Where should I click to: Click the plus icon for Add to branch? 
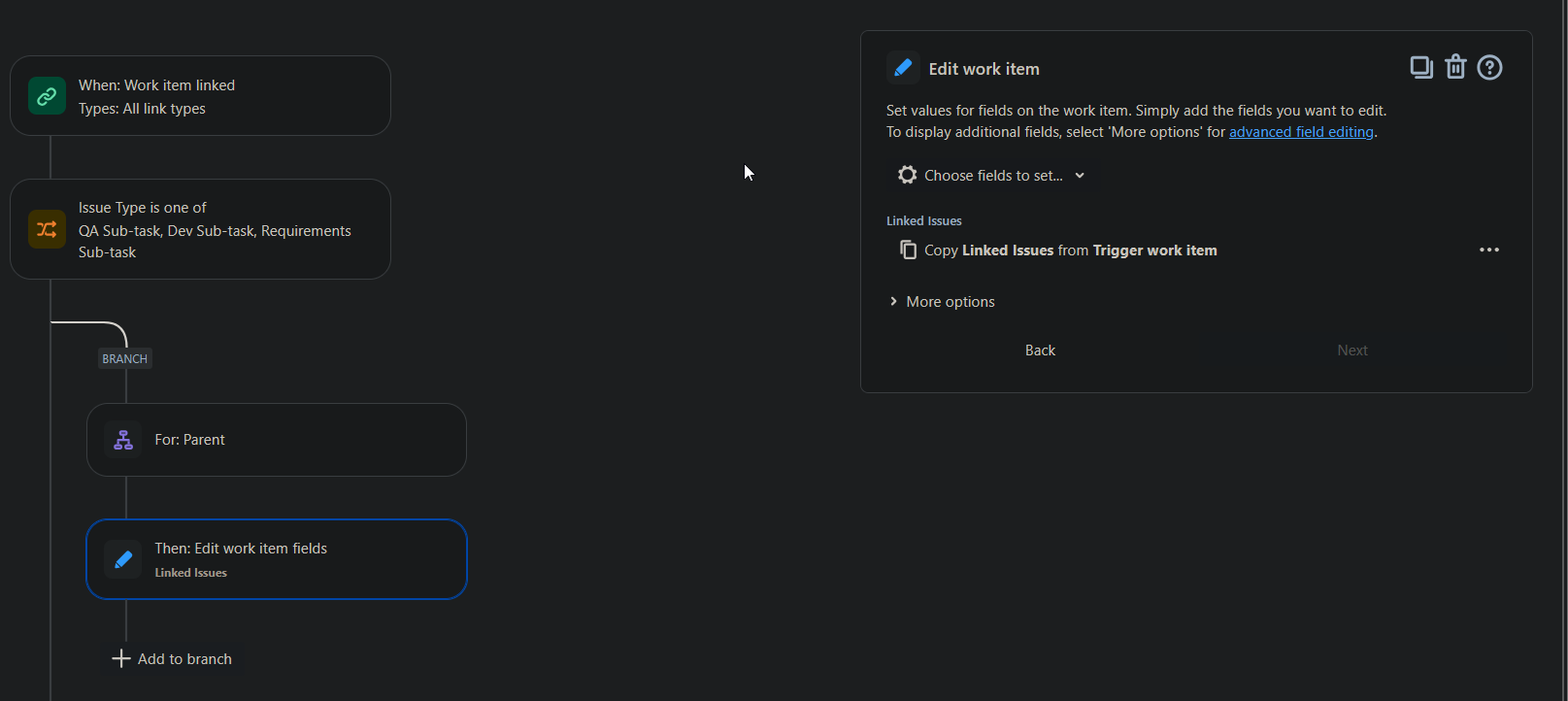coord(121,658)
